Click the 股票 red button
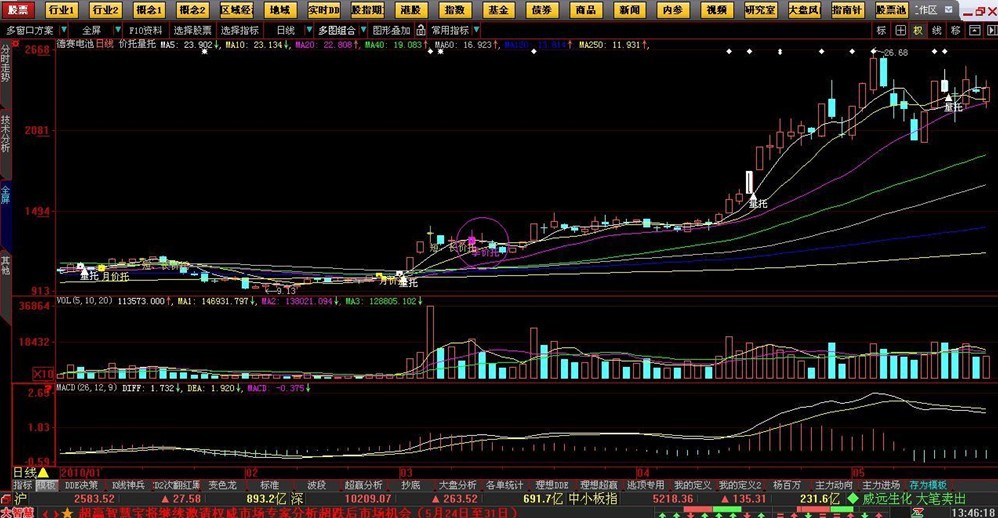 tap(18, 10)
